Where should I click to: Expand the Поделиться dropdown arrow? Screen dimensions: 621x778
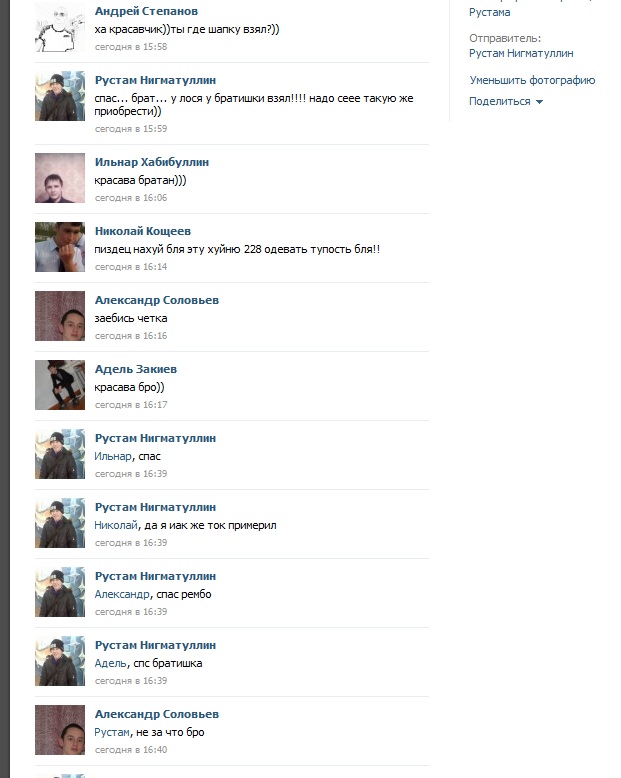click(540, 102)
